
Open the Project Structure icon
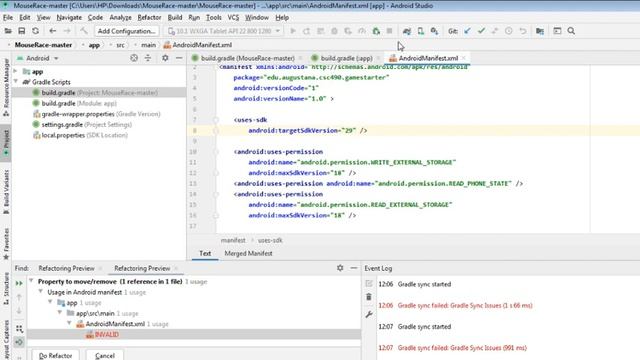pos(540,31)
